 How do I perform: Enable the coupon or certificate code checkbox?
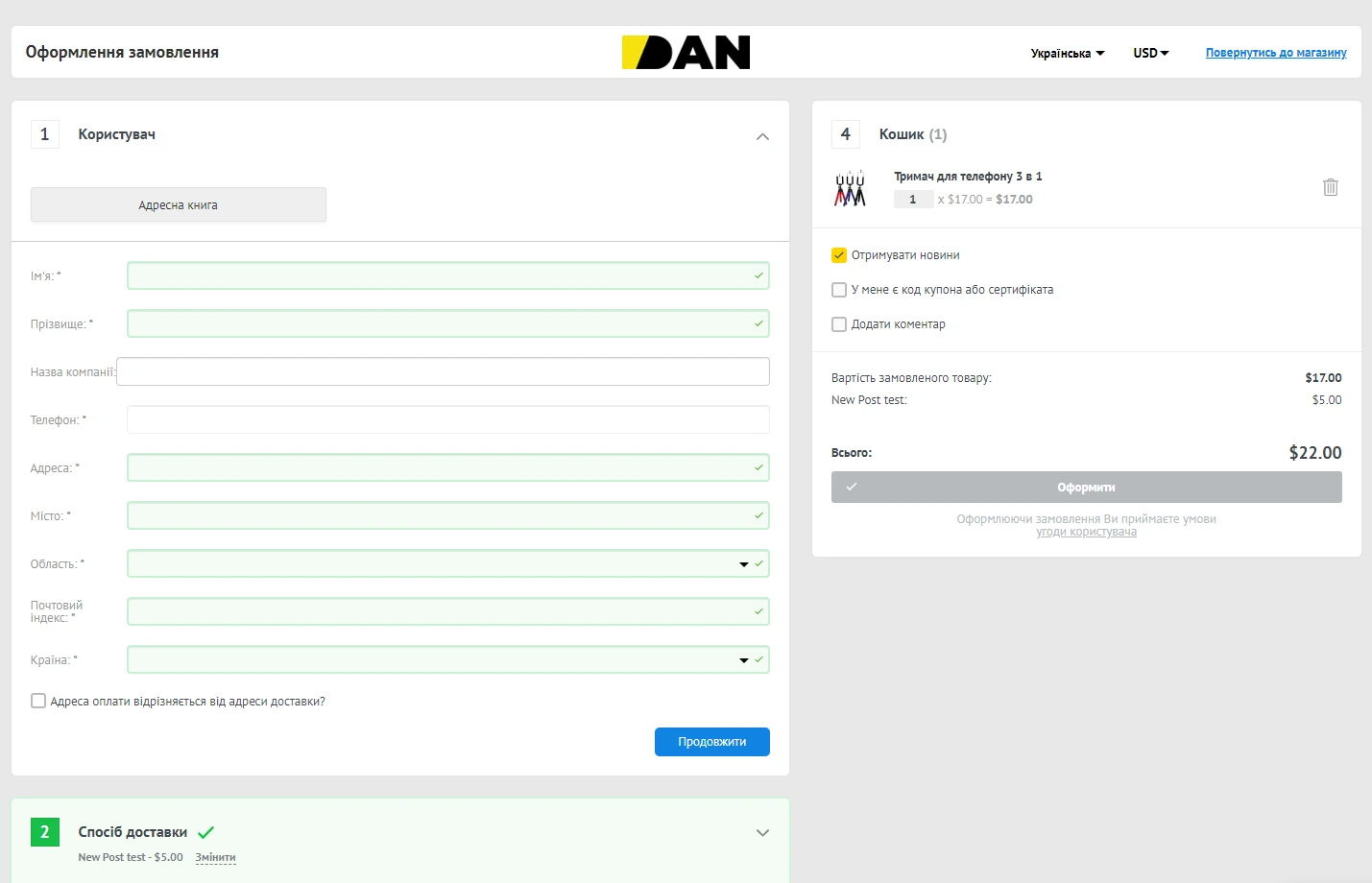(839, 290)
